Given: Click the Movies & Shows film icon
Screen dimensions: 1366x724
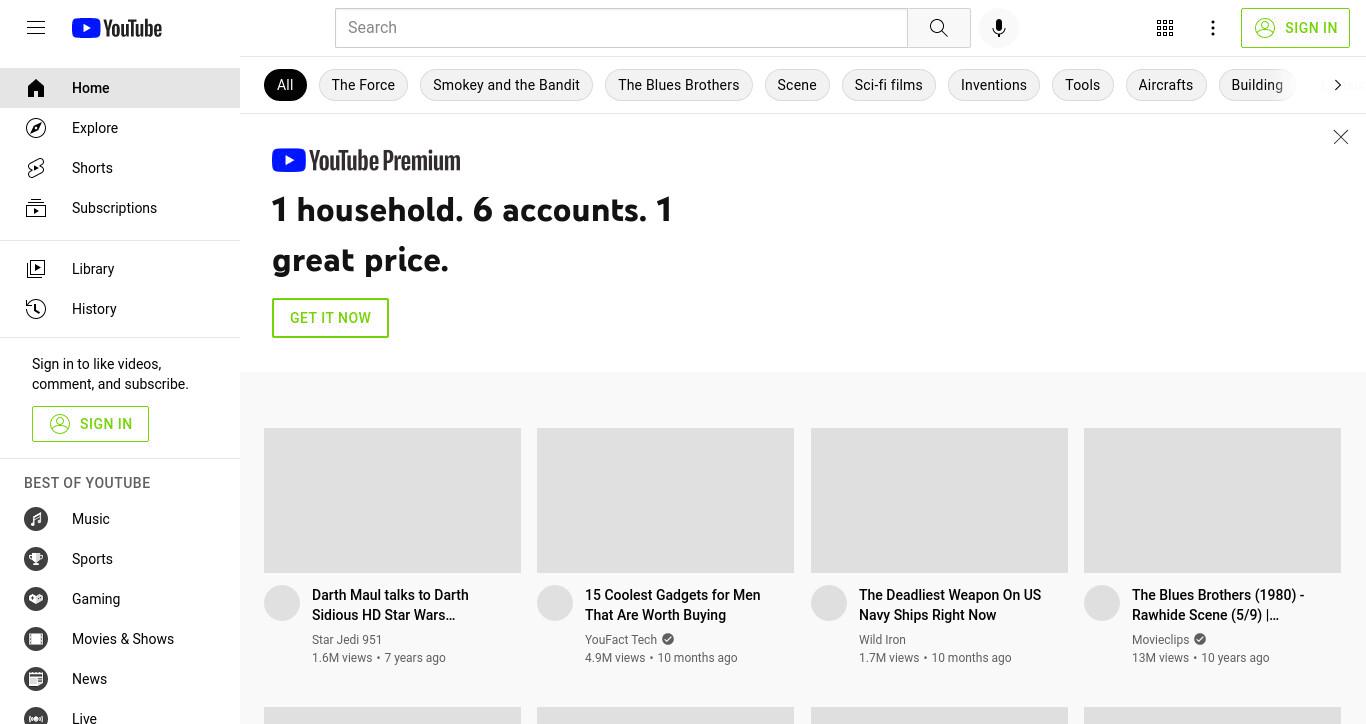Looking at the screenshot, I should coord(36,639).
